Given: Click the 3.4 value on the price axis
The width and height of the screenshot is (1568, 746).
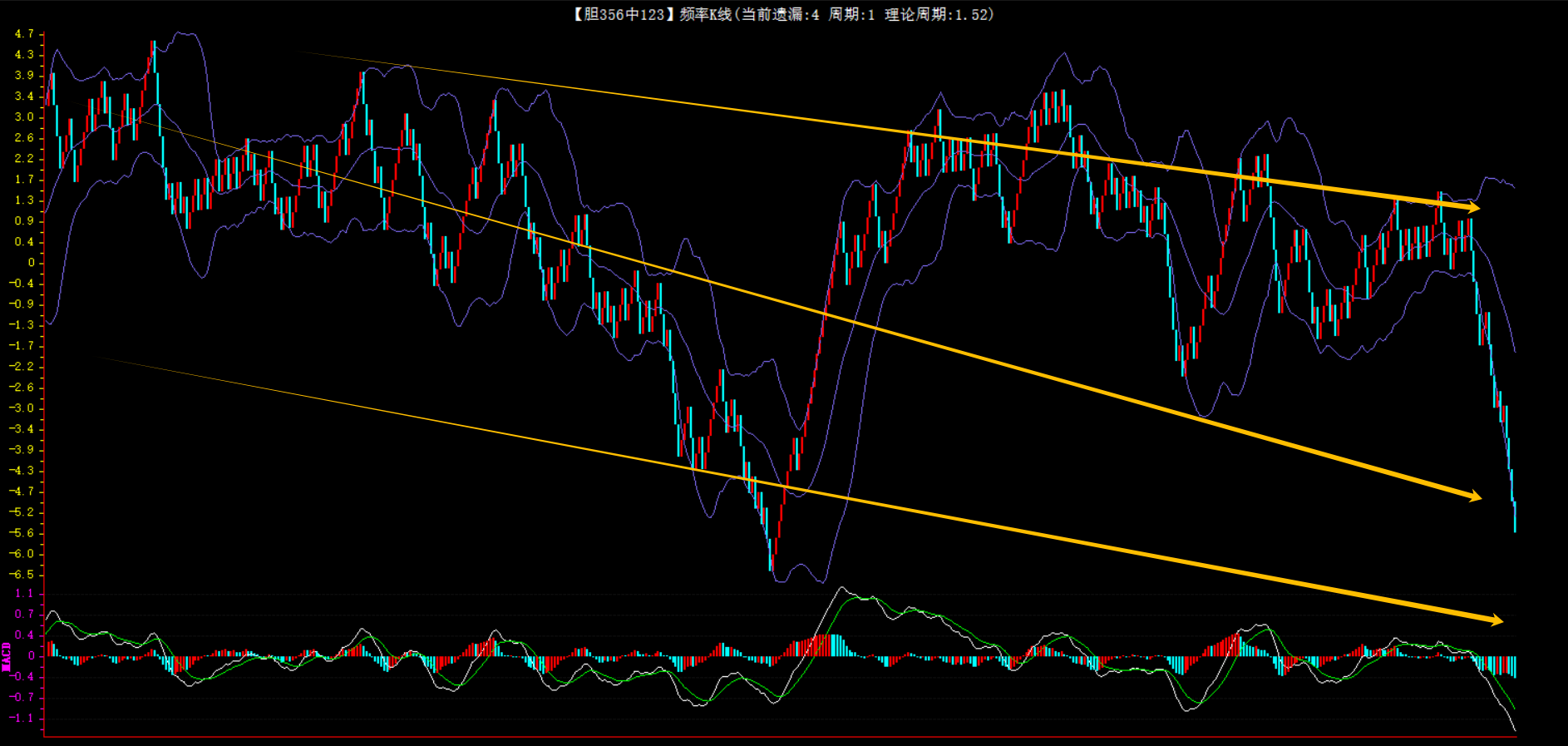Looking at the screenshot, I should 24,96.
